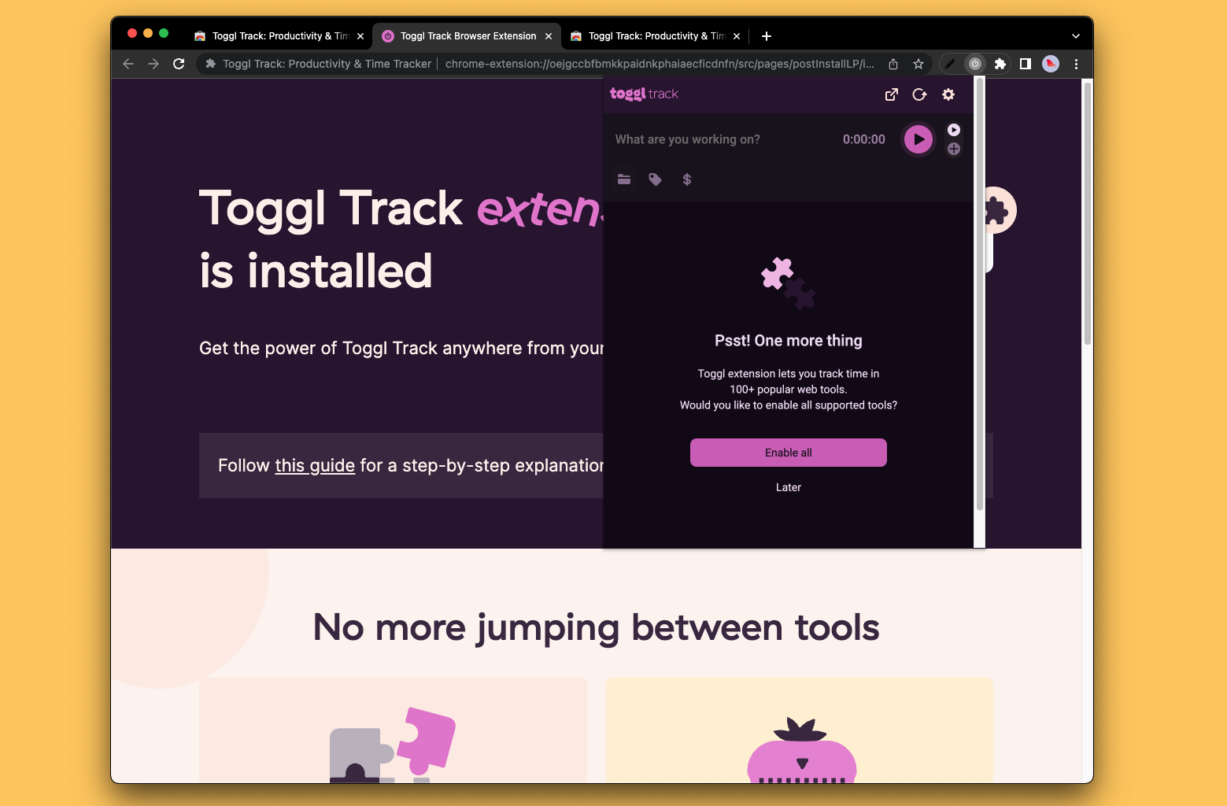Open the Chrome three-dot menu

coord(1075,63)
